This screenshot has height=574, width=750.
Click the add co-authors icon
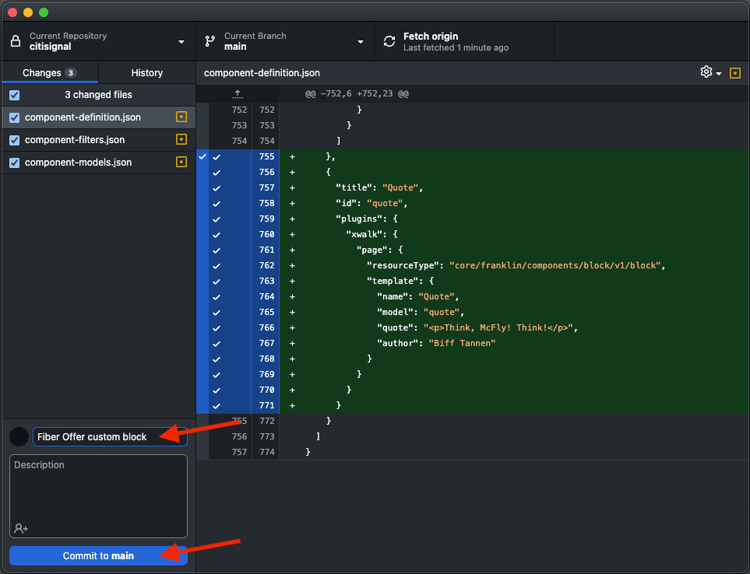point(21,527)
